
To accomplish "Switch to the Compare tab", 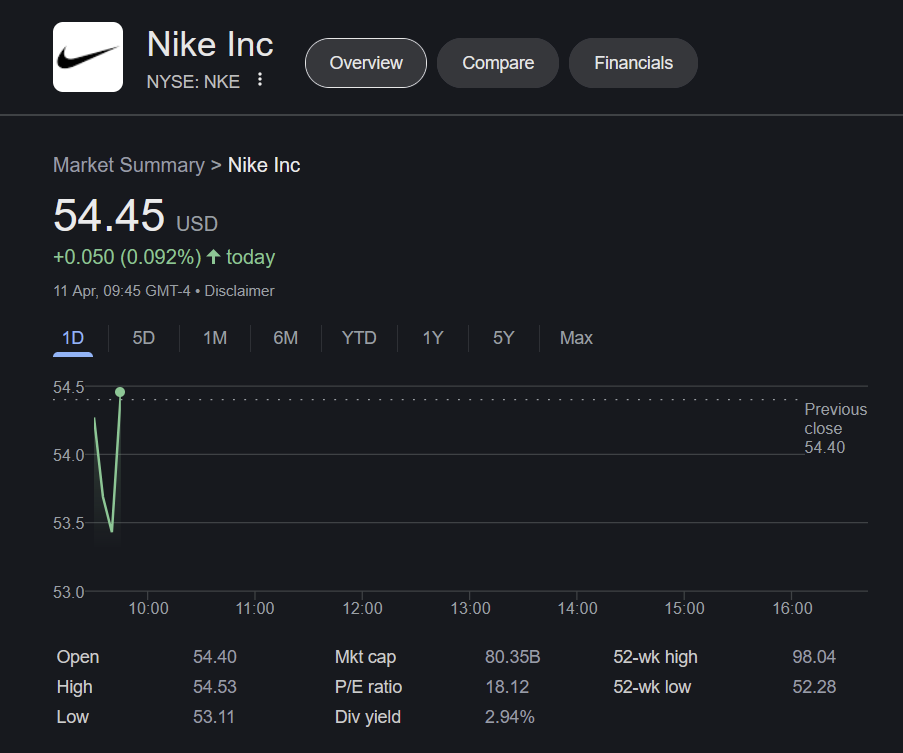I will click(498, 63).
